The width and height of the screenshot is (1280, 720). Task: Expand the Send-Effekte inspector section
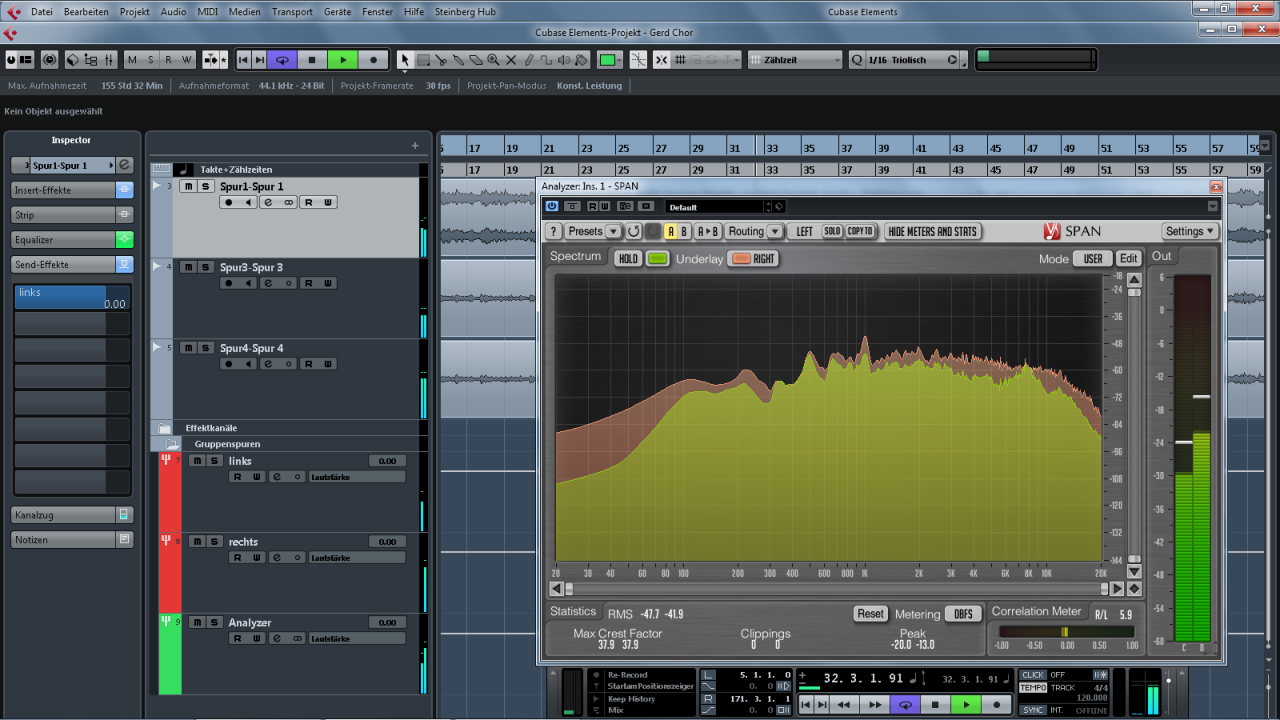(72, 265)
